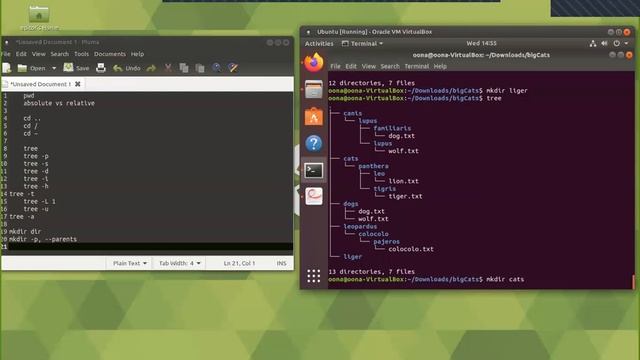Click the 'absolute vs relative' line
This screenshot has width=640, height=360.
tap(59, 103)
